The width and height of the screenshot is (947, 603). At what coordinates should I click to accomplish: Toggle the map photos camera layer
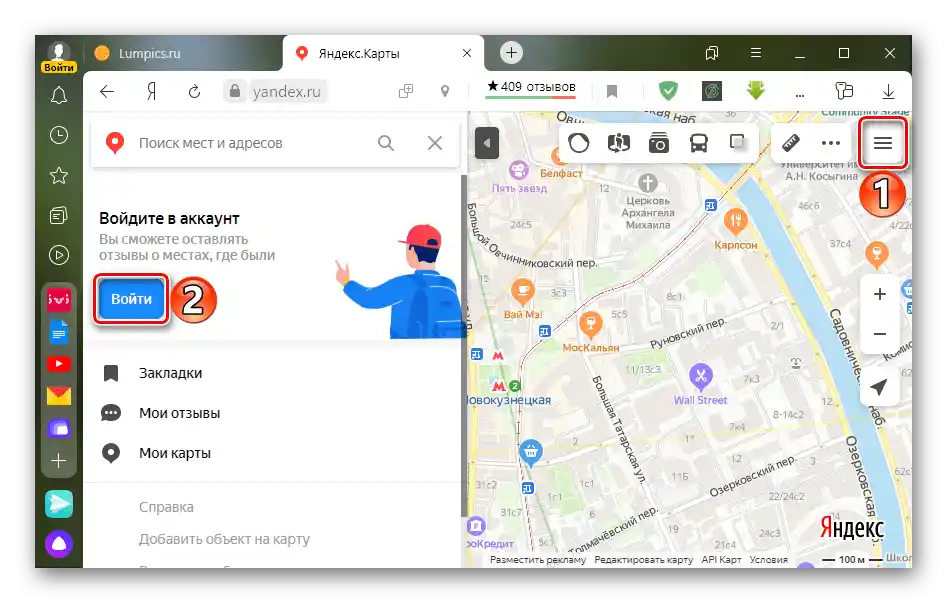click(x=659, y=143)
